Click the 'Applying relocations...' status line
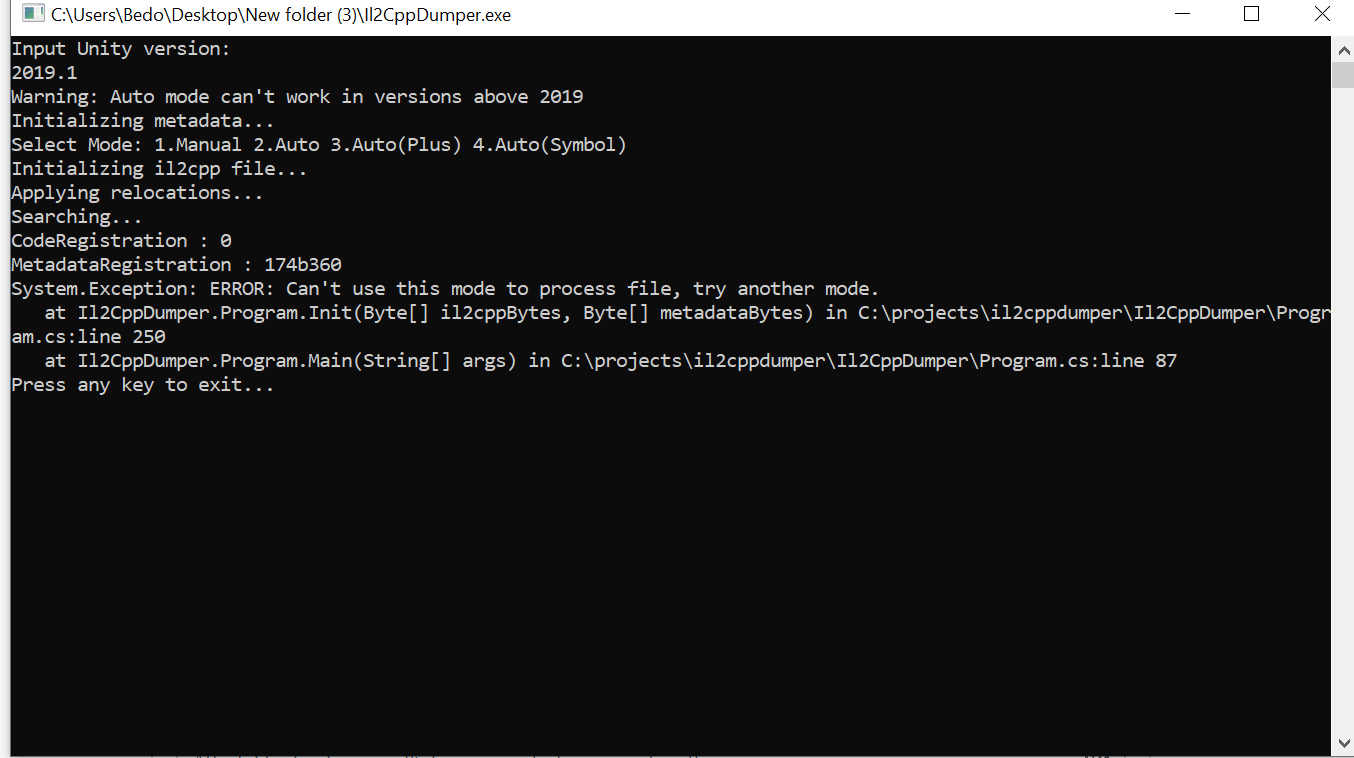 tap(136, 192)
